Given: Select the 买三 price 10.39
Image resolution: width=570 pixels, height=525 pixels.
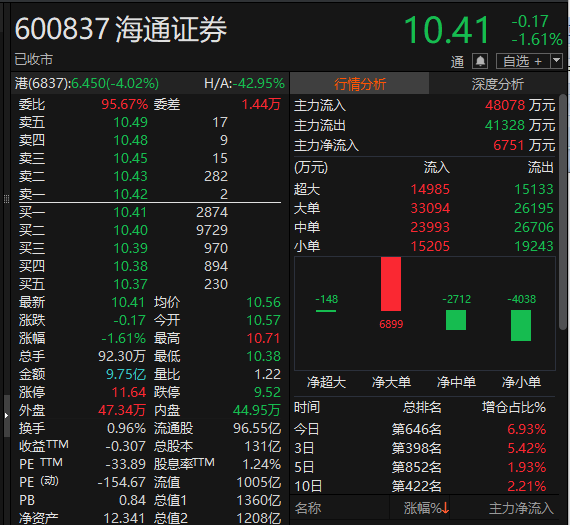Looking at the screenshot, I should (131, 248).
